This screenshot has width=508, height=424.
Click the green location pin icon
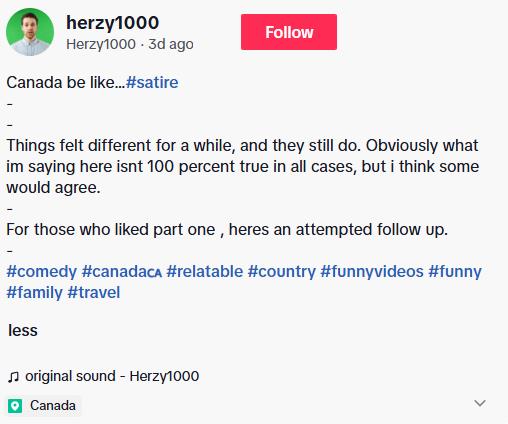click(15, 406)
